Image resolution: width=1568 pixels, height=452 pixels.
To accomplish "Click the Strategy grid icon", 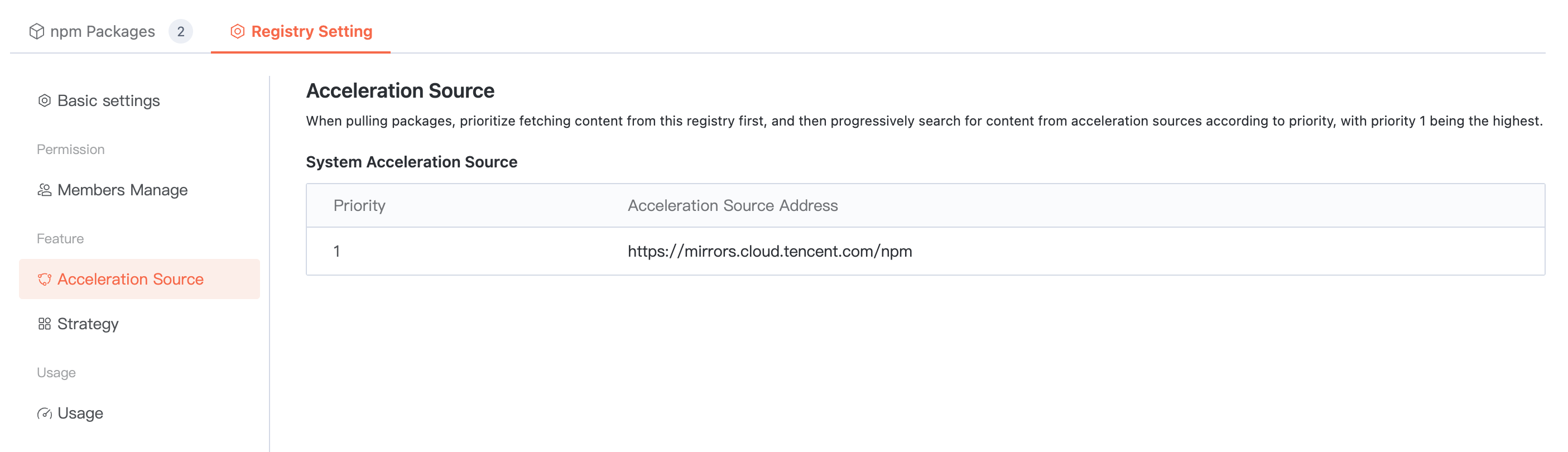I will 45,324.
